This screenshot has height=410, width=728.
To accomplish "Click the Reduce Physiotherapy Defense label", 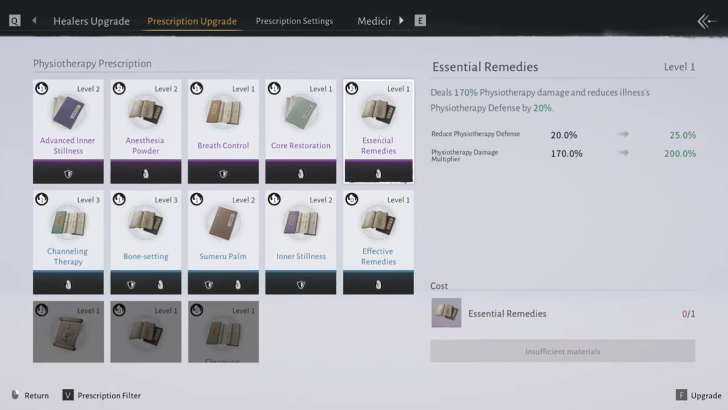I will point(475,134).
